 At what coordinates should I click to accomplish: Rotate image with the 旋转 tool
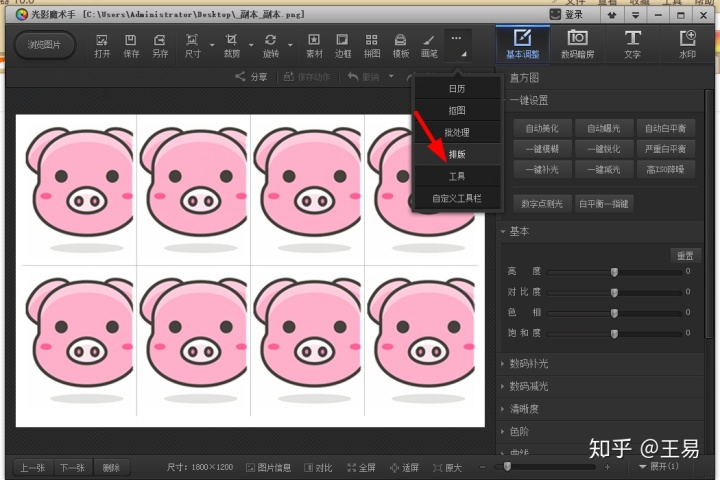pos(270,46)
